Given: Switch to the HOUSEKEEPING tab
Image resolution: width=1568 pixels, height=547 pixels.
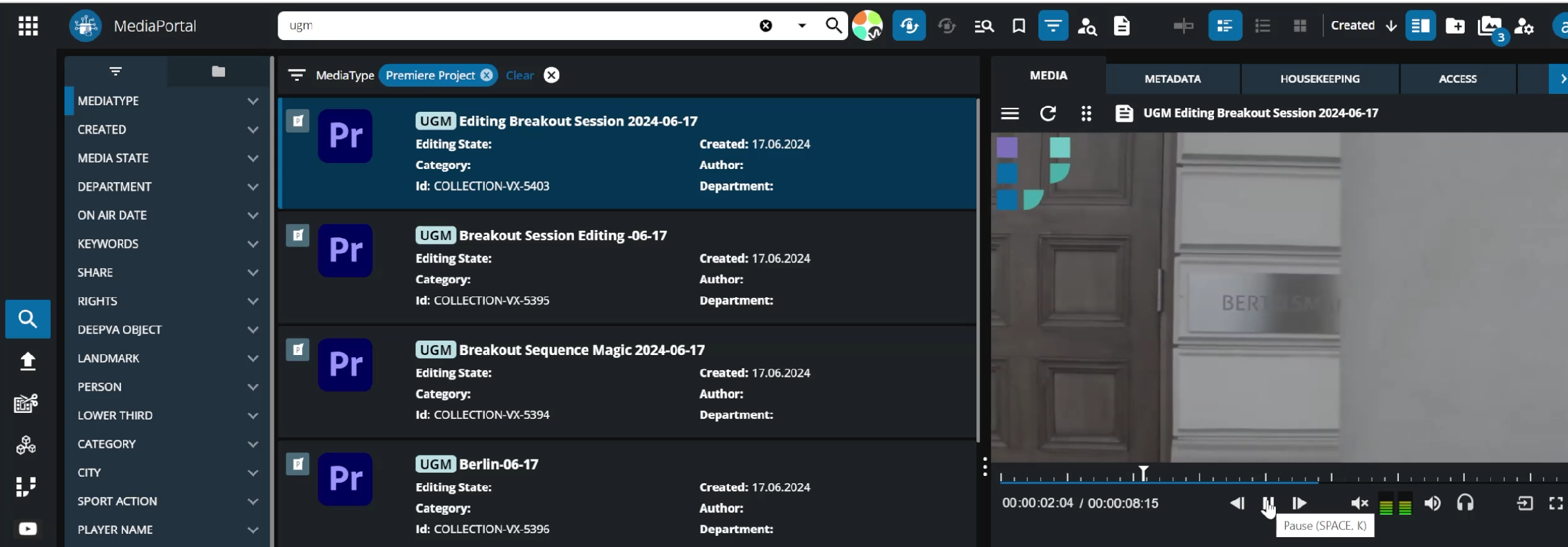Looking at the screenshot, I should [x=1319, y=79].
